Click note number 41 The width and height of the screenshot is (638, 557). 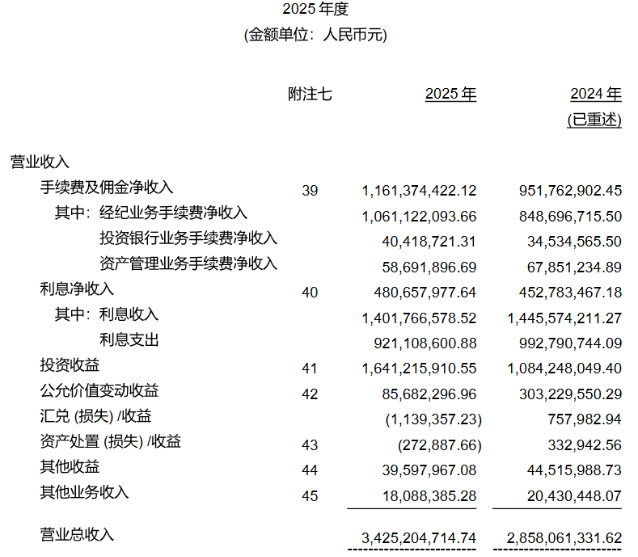(x=310, y=369)
